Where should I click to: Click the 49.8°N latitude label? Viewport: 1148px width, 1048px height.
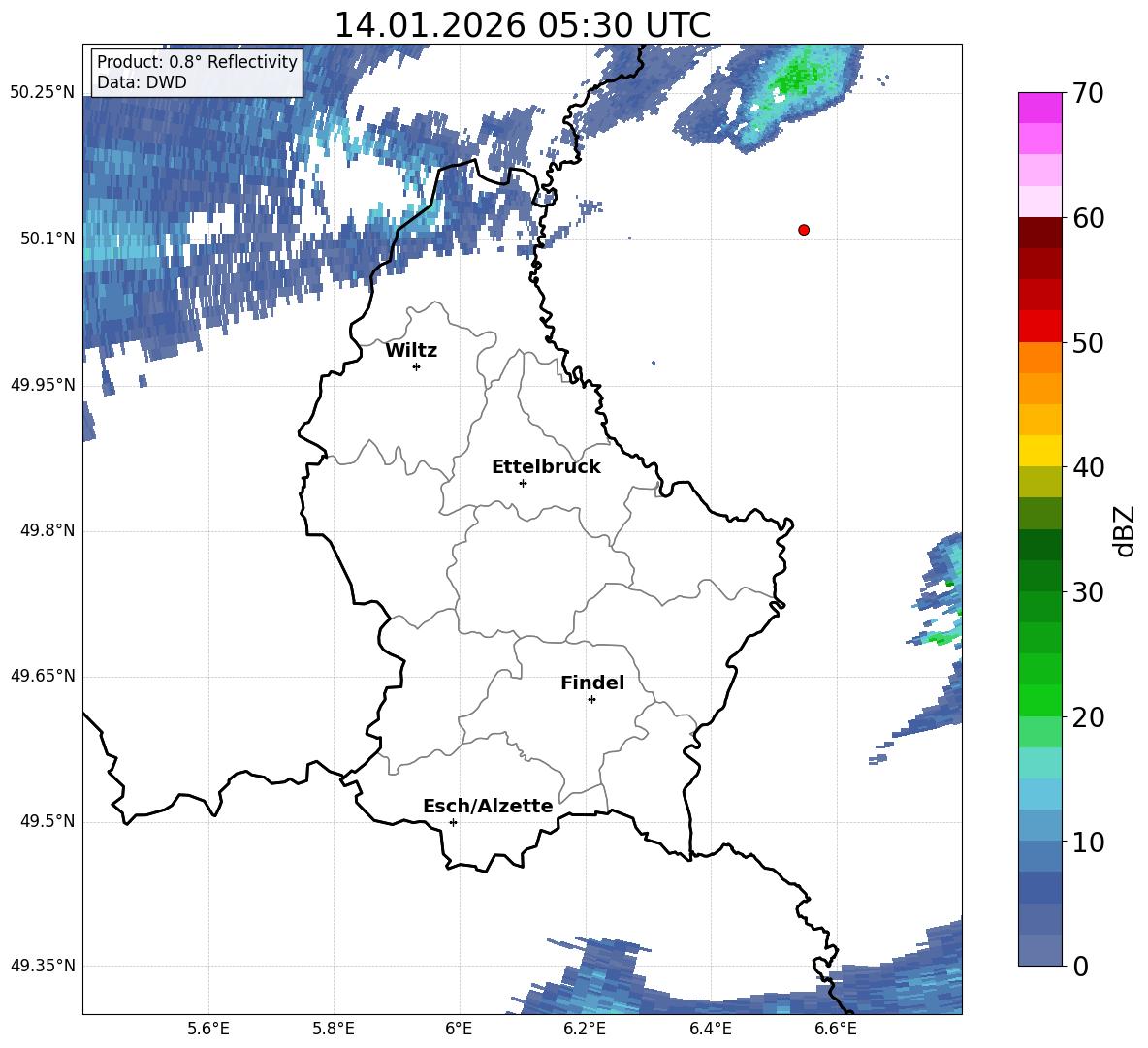(x=48, y=530)
